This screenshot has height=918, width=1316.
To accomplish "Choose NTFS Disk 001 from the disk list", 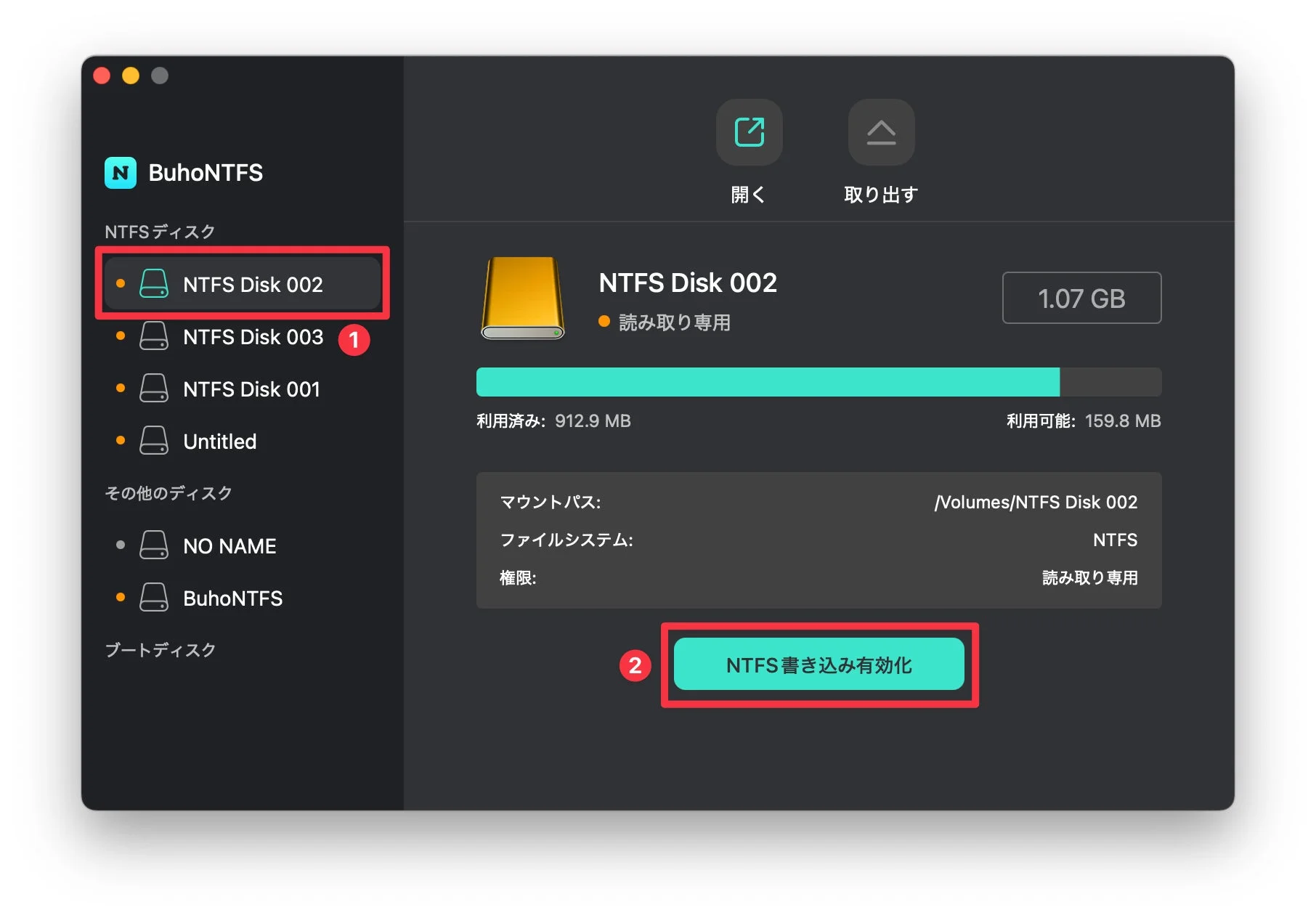I will coord(251,389).
